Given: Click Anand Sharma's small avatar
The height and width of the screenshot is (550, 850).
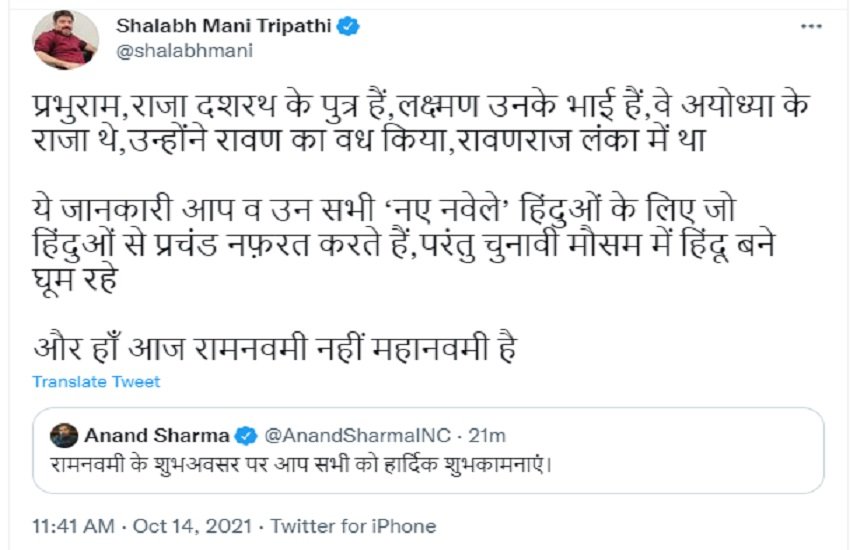Looking at the screenshot, I should tap(64, 436).
